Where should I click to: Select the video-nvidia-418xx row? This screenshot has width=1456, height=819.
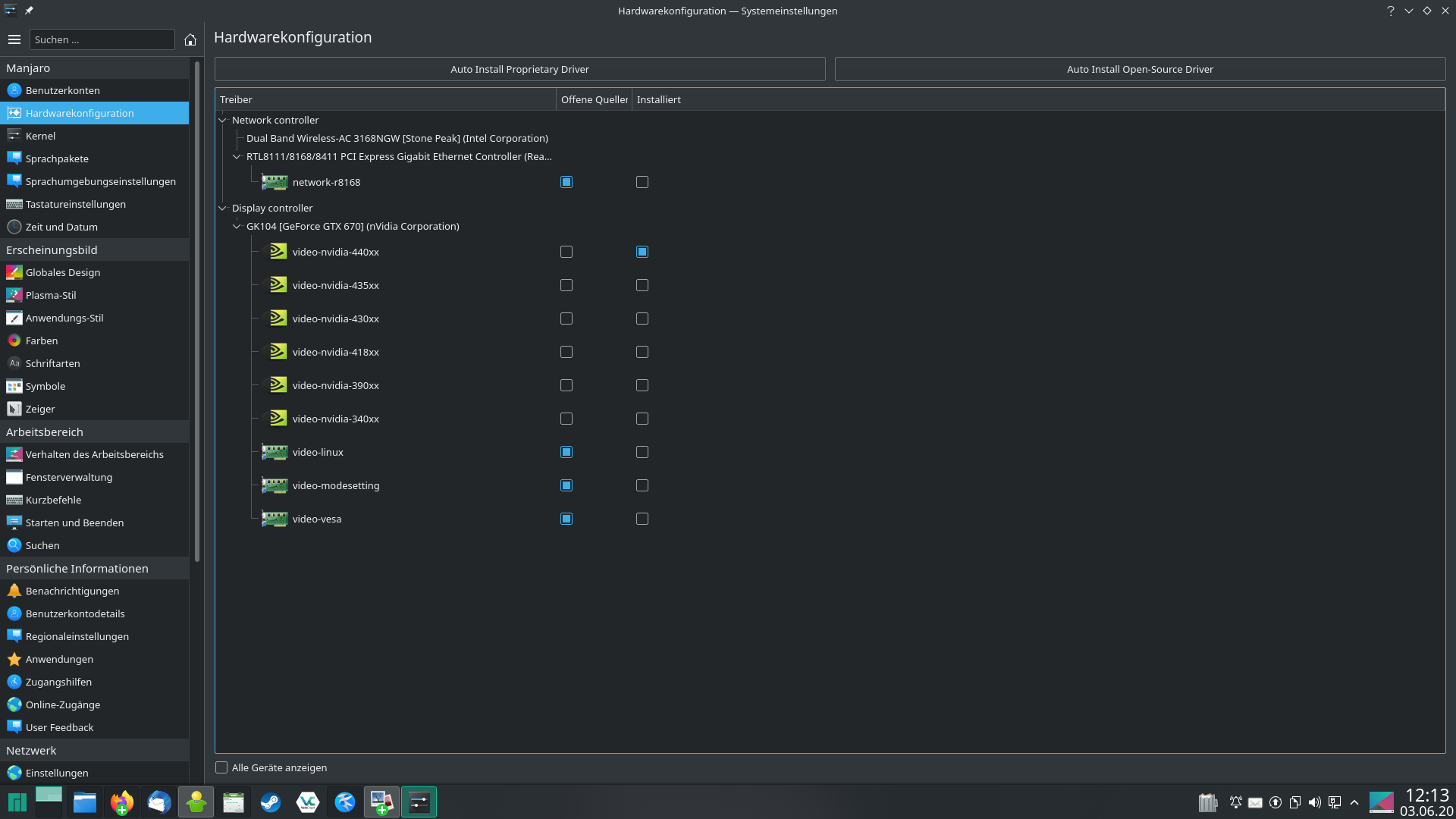[x=335, y=352]
